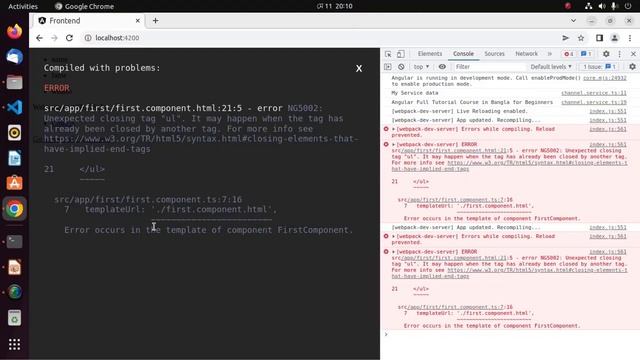Viewport: 640px width, 360px height.
Task: Open the tab search dropdown arrow
Action: pyautogui.click(x=573, y=20)
